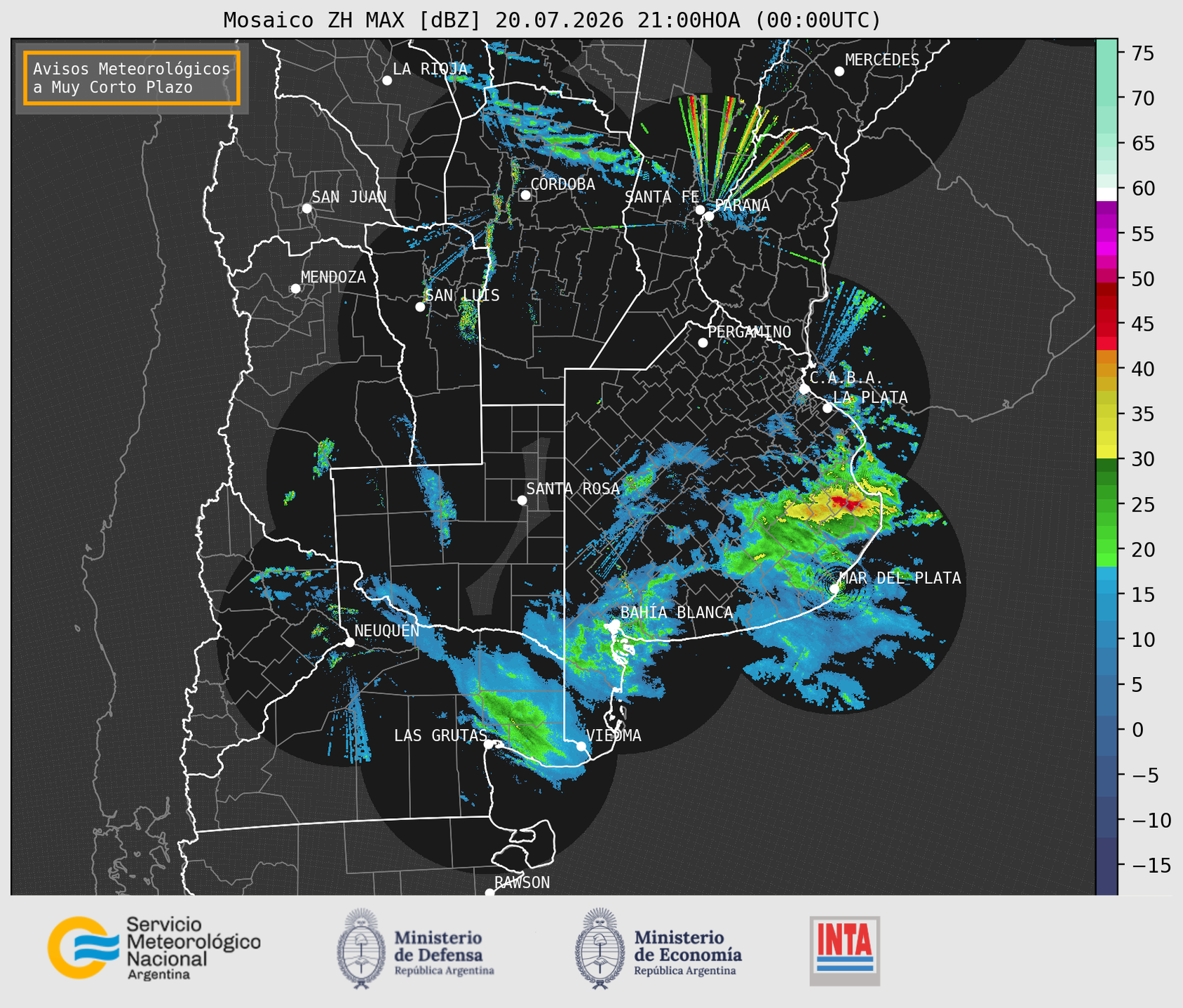Click the green 25 dBZ scale band
Image resolution: width=1183 pixels, height=1008 pixels.
tap(1107, 504)
